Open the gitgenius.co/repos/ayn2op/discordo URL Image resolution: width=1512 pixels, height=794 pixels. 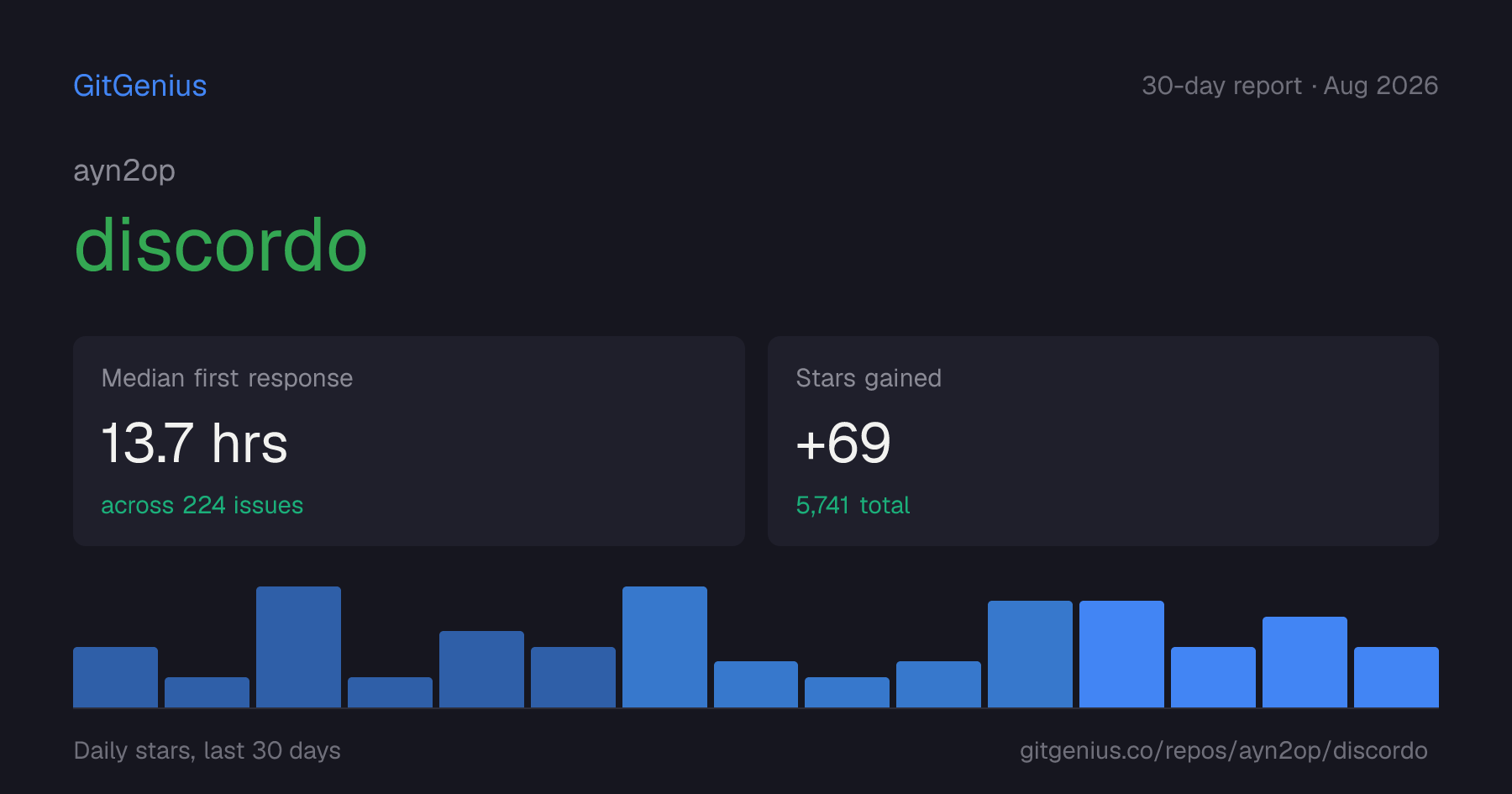[x=1224, y=750]
